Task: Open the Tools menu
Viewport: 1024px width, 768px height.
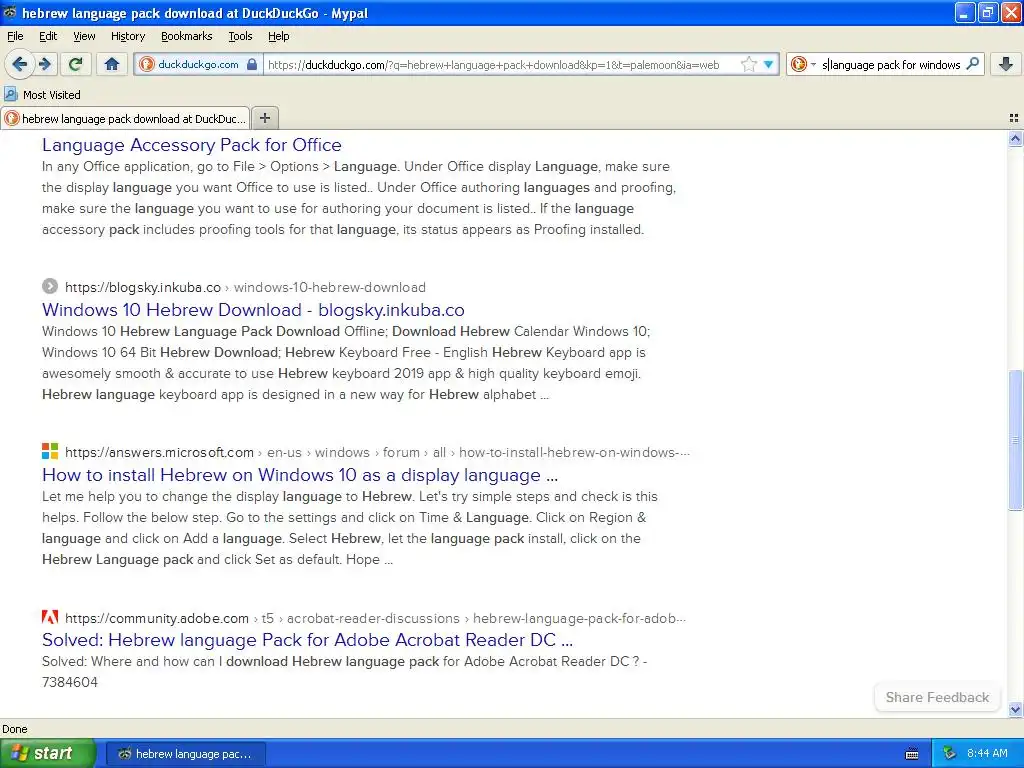Action: coord(240,36)
